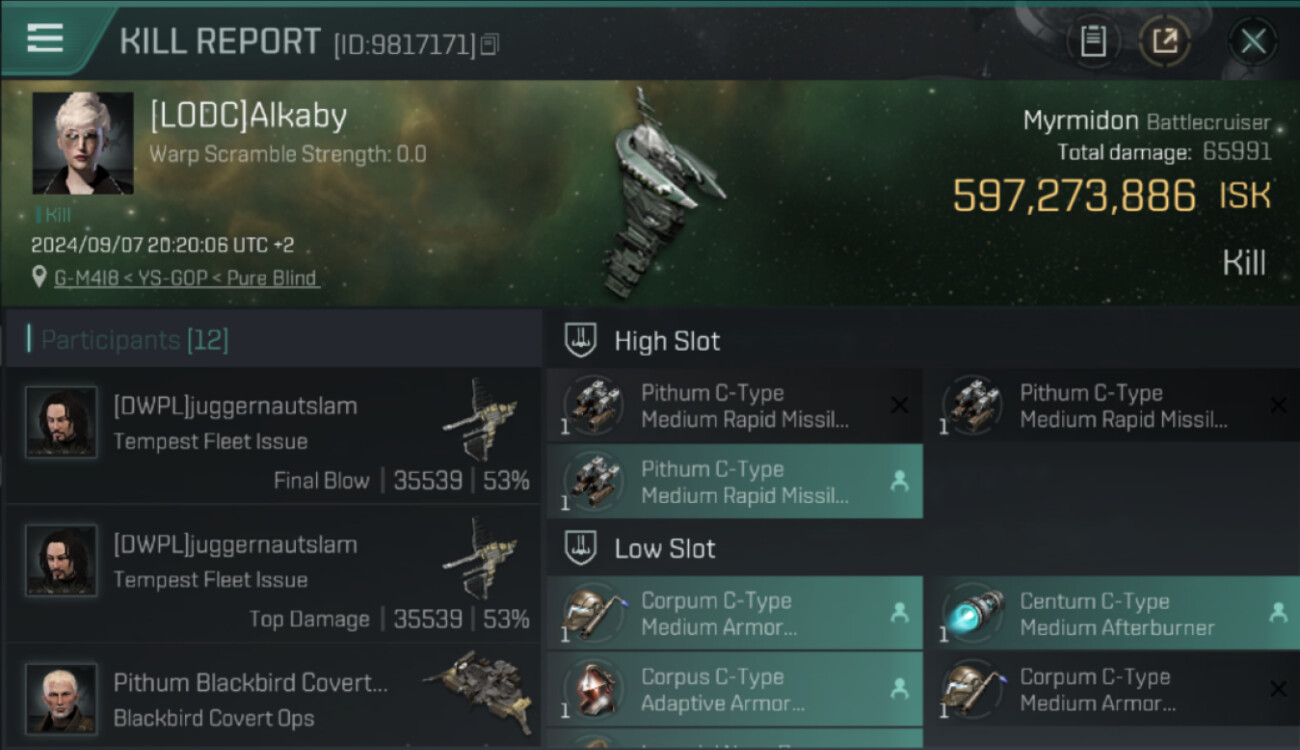This screenshot has width=1300, height=750.
Task: Open the clipboard report icon
Action: (x=1093, y=41)
